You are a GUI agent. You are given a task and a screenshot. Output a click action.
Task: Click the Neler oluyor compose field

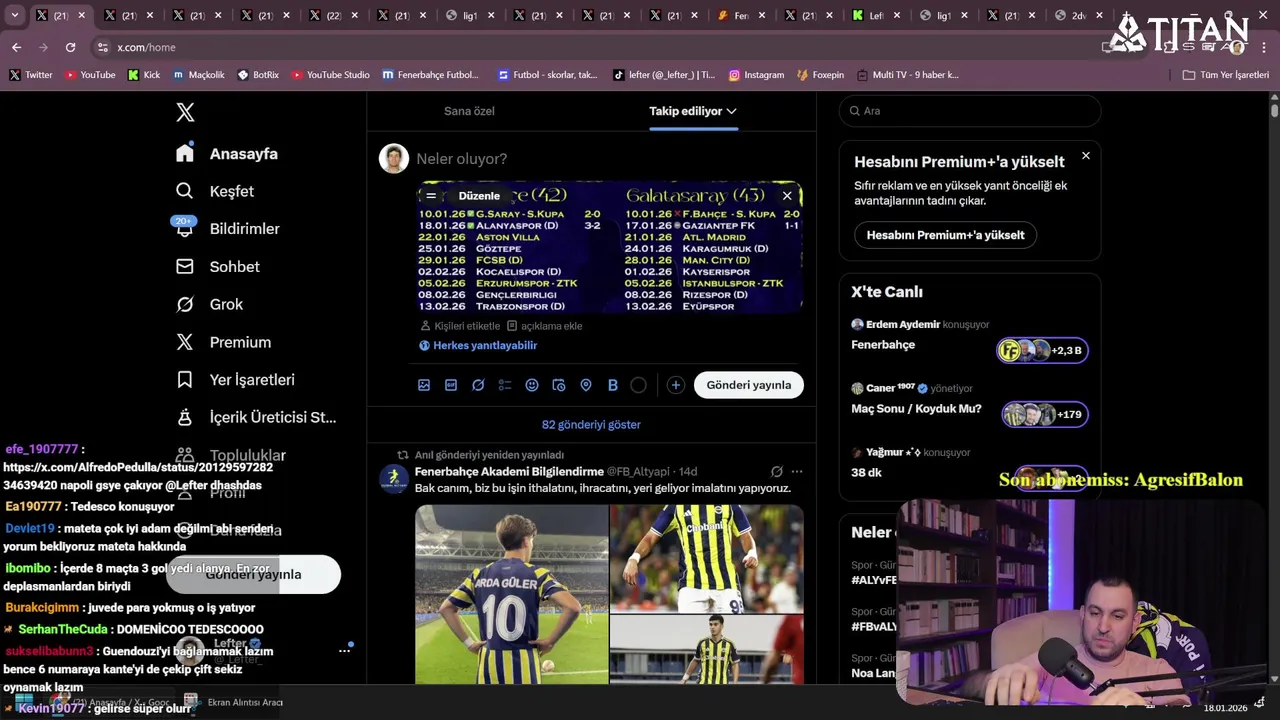tap(606, 159)
